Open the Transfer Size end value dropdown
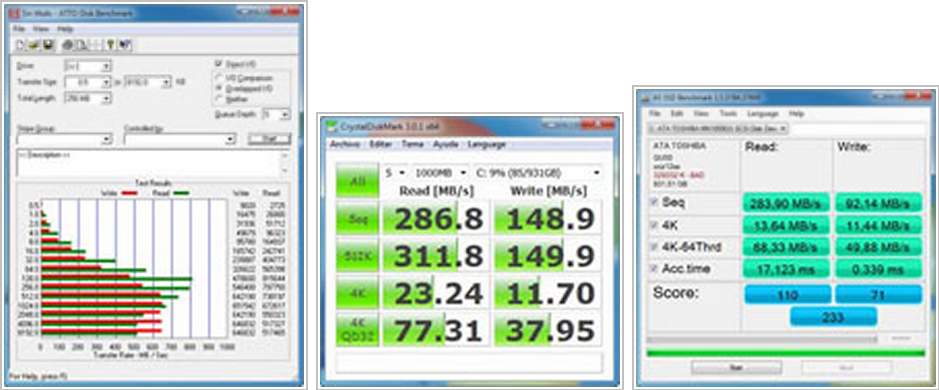 click(147, 82)
